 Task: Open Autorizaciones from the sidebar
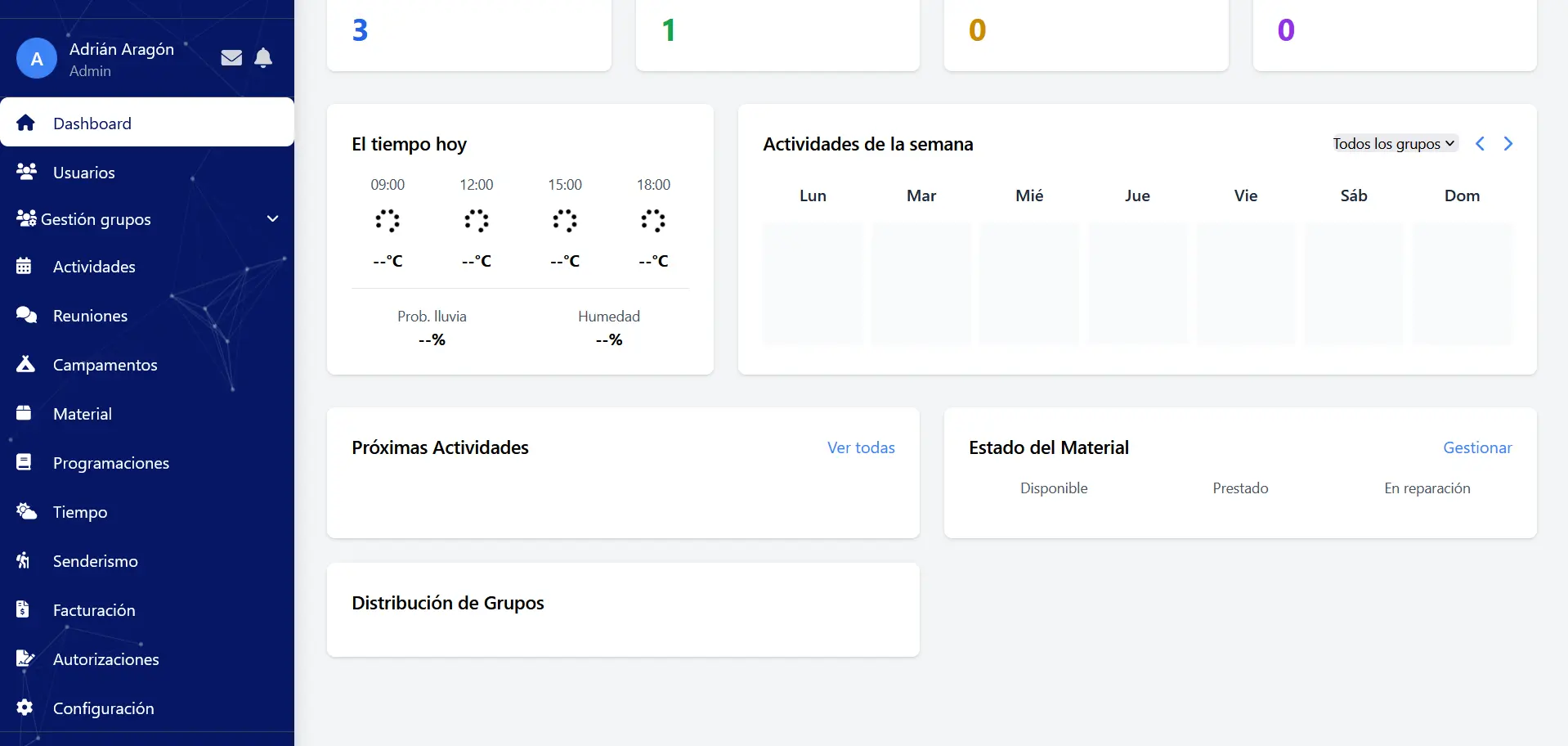105,659
